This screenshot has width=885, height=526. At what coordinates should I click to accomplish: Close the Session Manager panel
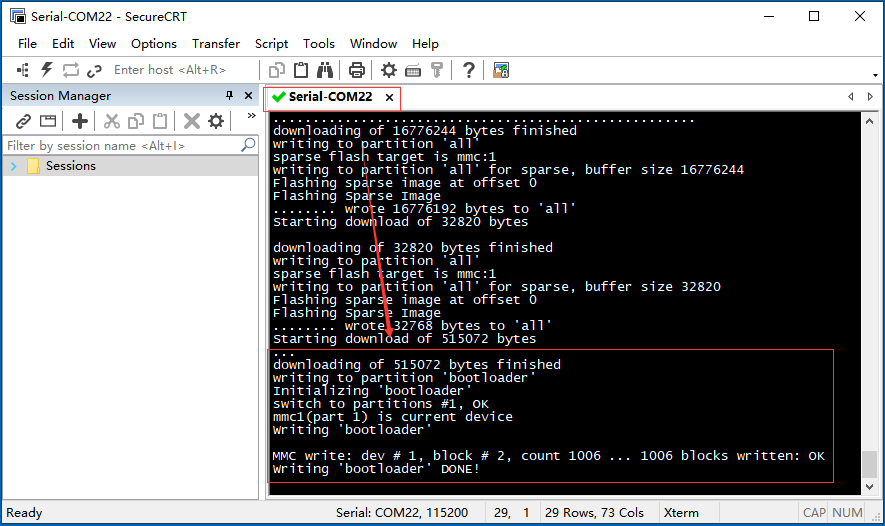click(x=248, y=95)
